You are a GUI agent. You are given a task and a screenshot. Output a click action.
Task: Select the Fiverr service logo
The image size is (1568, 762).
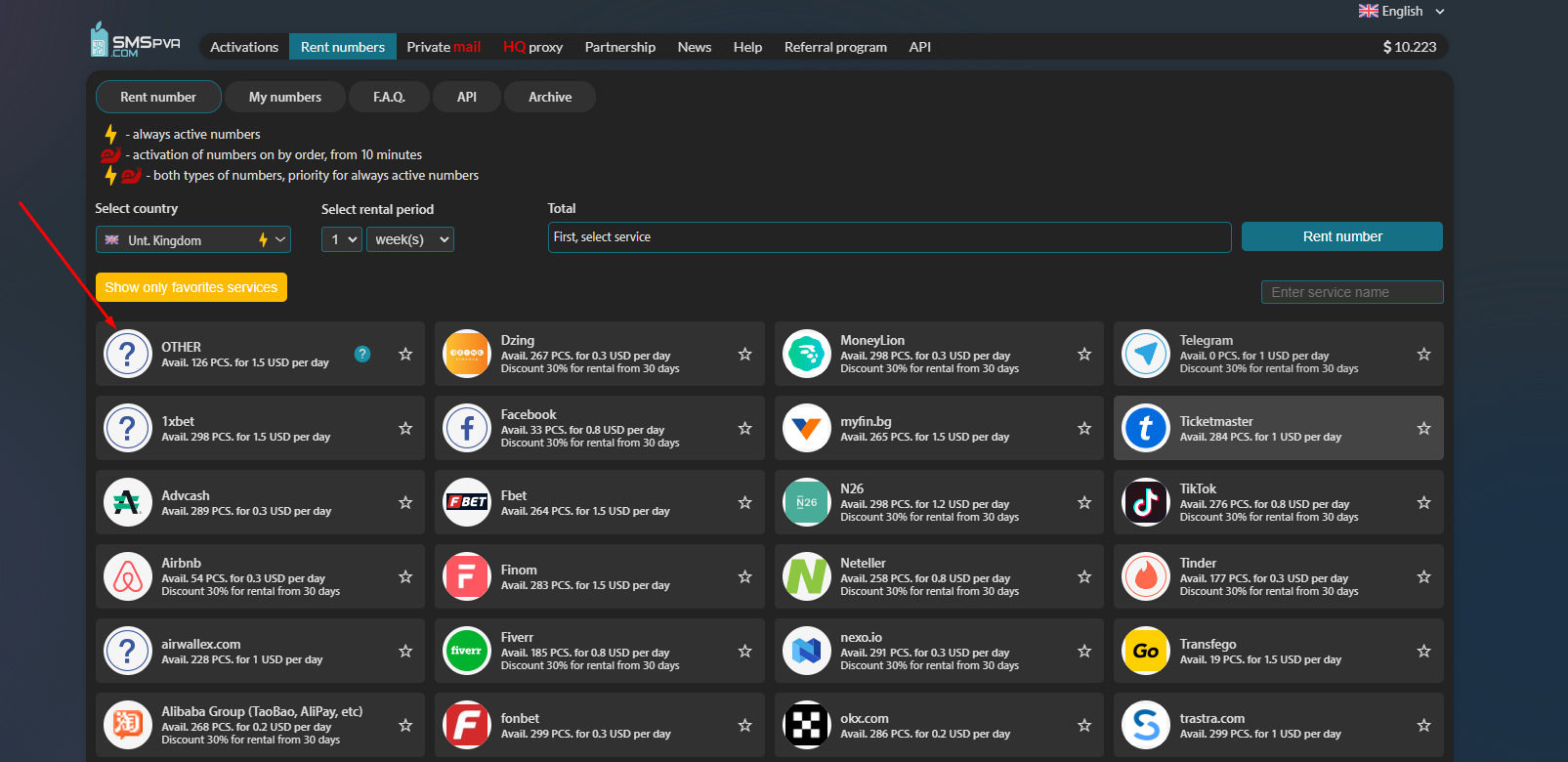click(467, 651)
